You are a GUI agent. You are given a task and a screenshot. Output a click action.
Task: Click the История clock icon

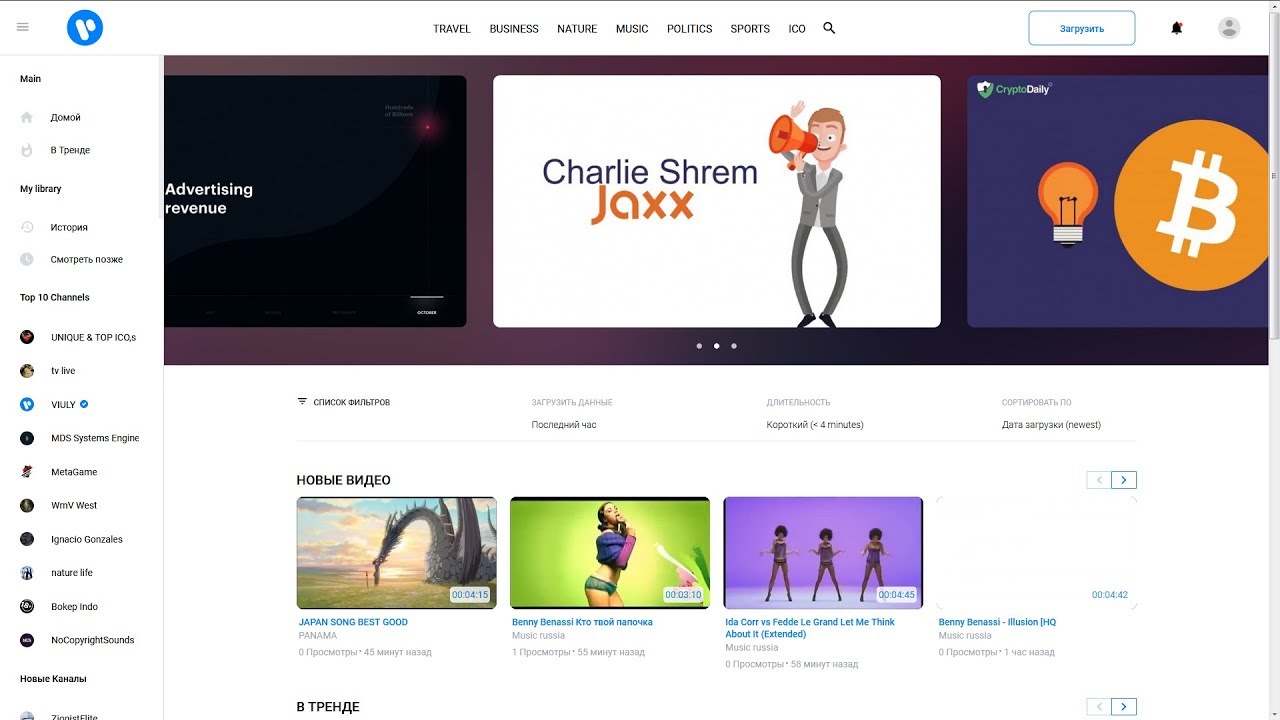[x=27, y=227]
